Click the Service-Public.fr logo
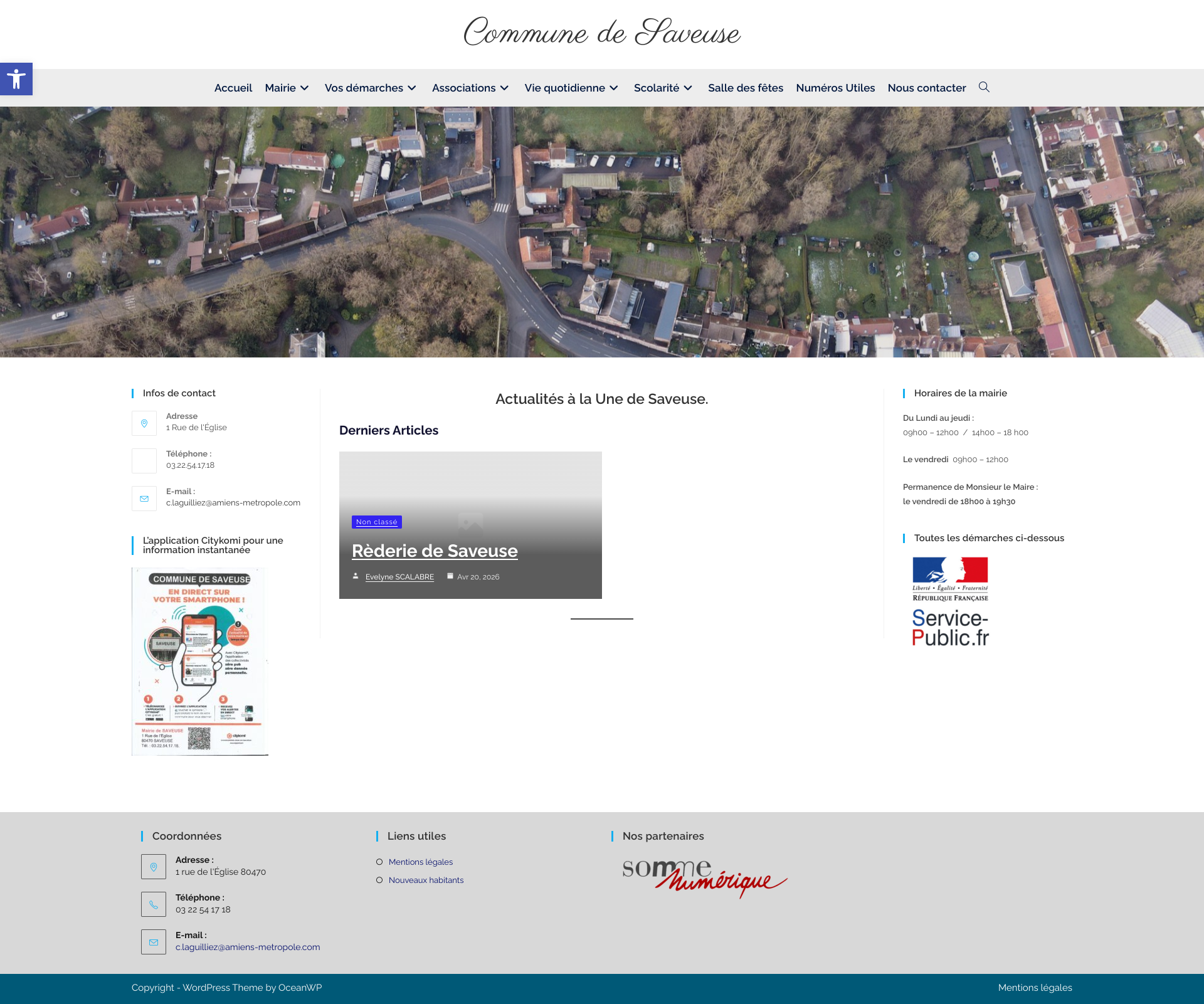 point(950,601)
